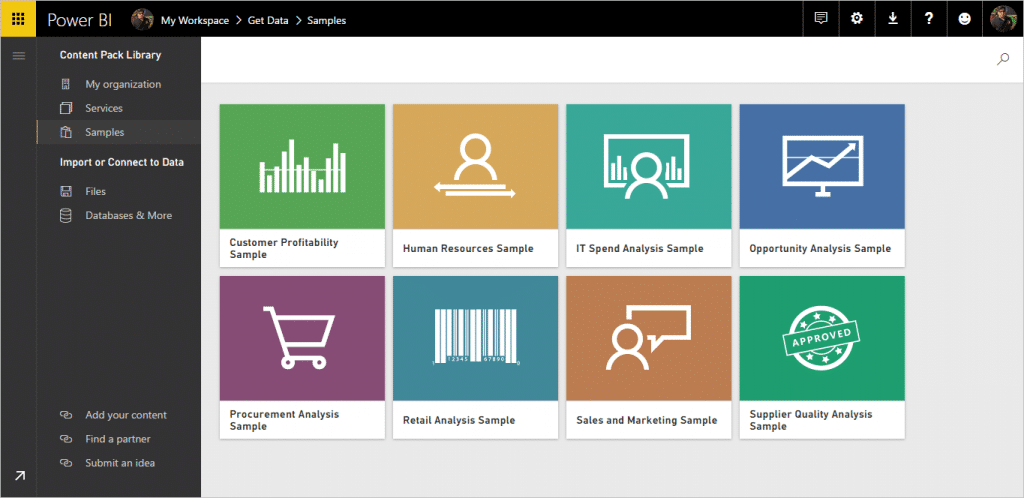Click Content Pack Library heading
The width and height of the screenshot is (1024, 498).
(x=110, y=55)
